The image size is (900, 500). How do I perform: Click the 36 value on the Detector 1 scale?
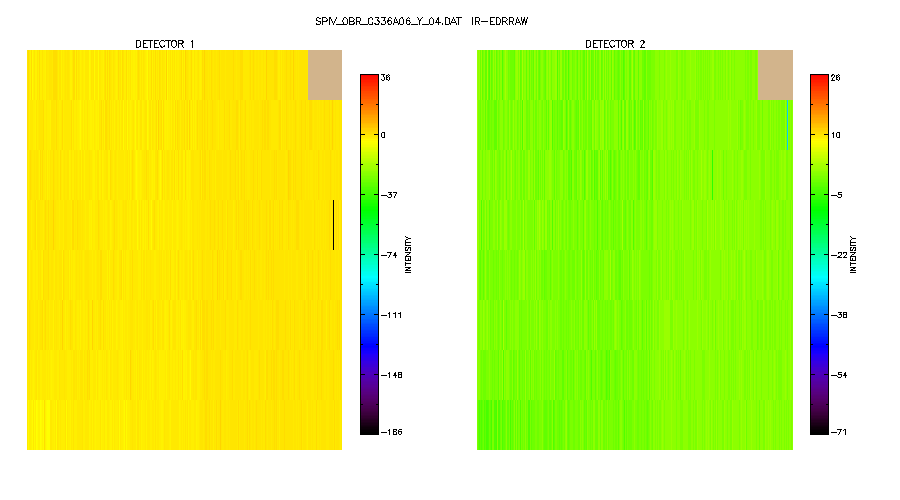[386, 77]
